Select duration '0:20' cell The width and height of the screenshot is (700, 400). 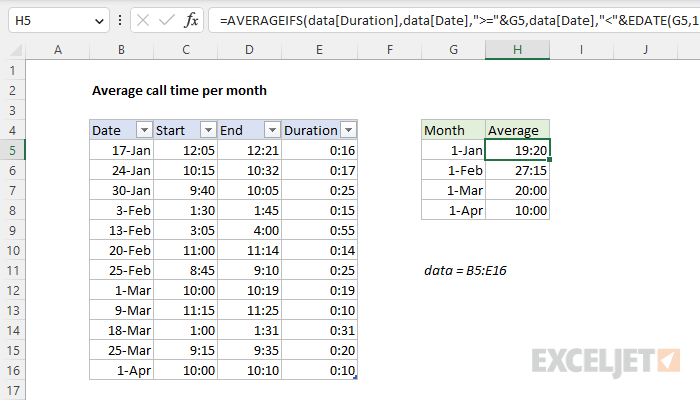coord(320,350)
